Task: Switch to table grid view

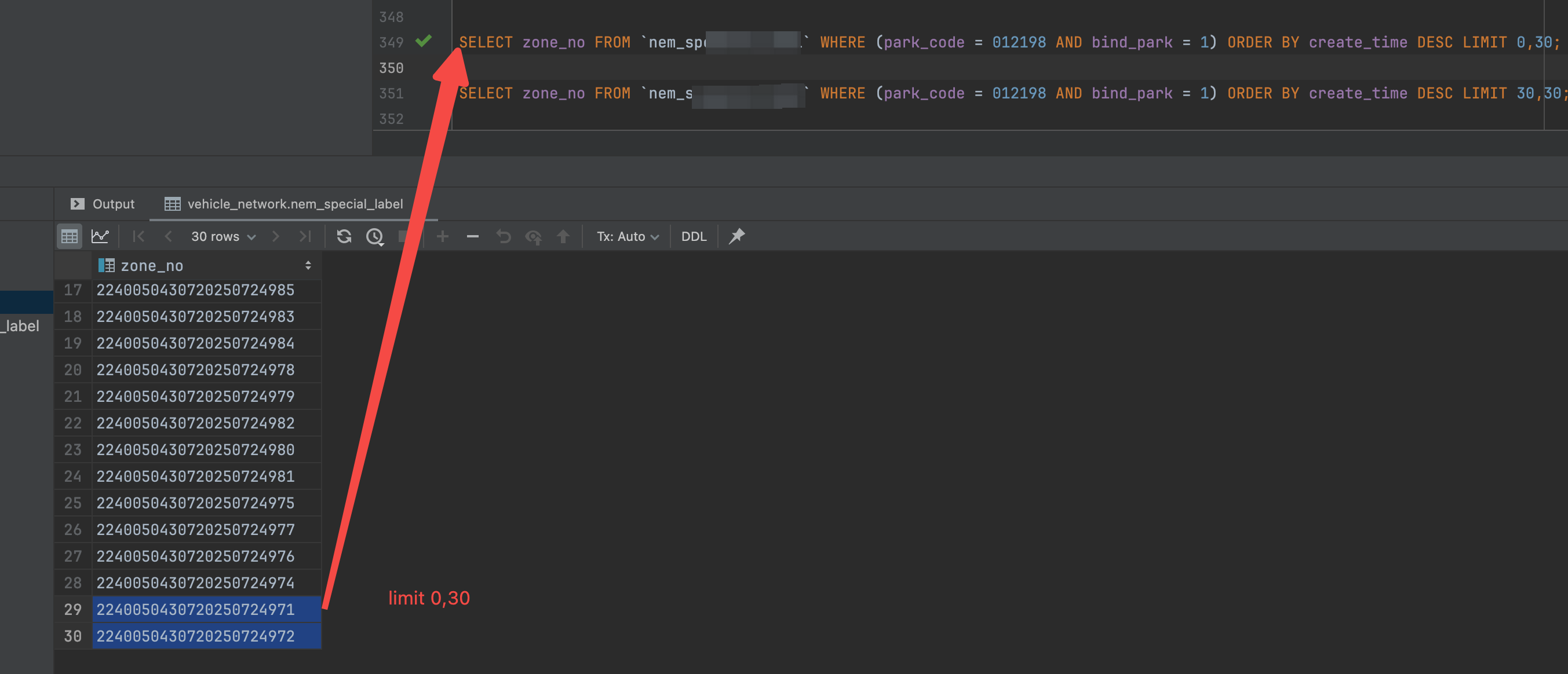Action: tap(70, 236)
